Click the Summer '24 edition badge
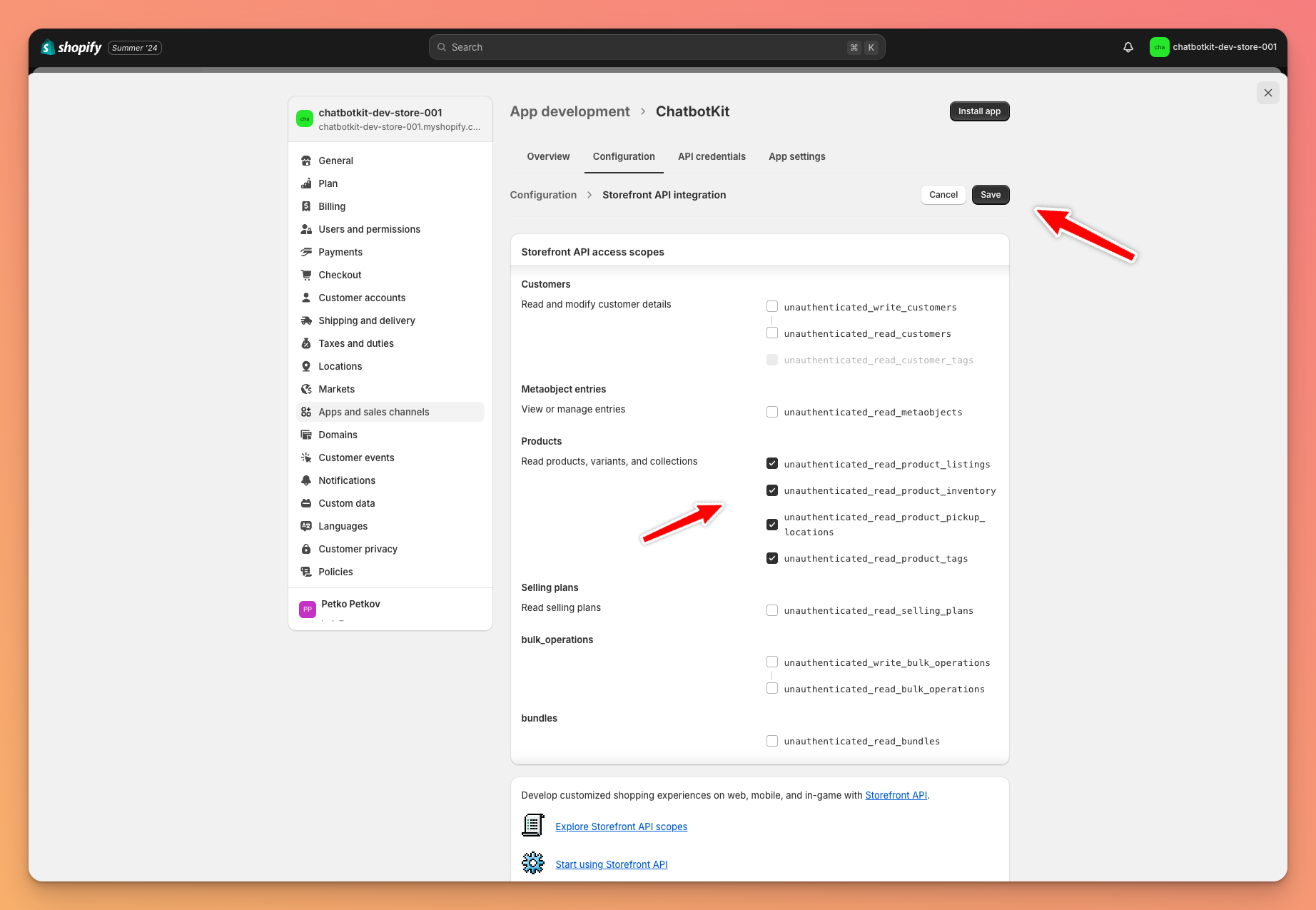 click(x=135, y=48)
